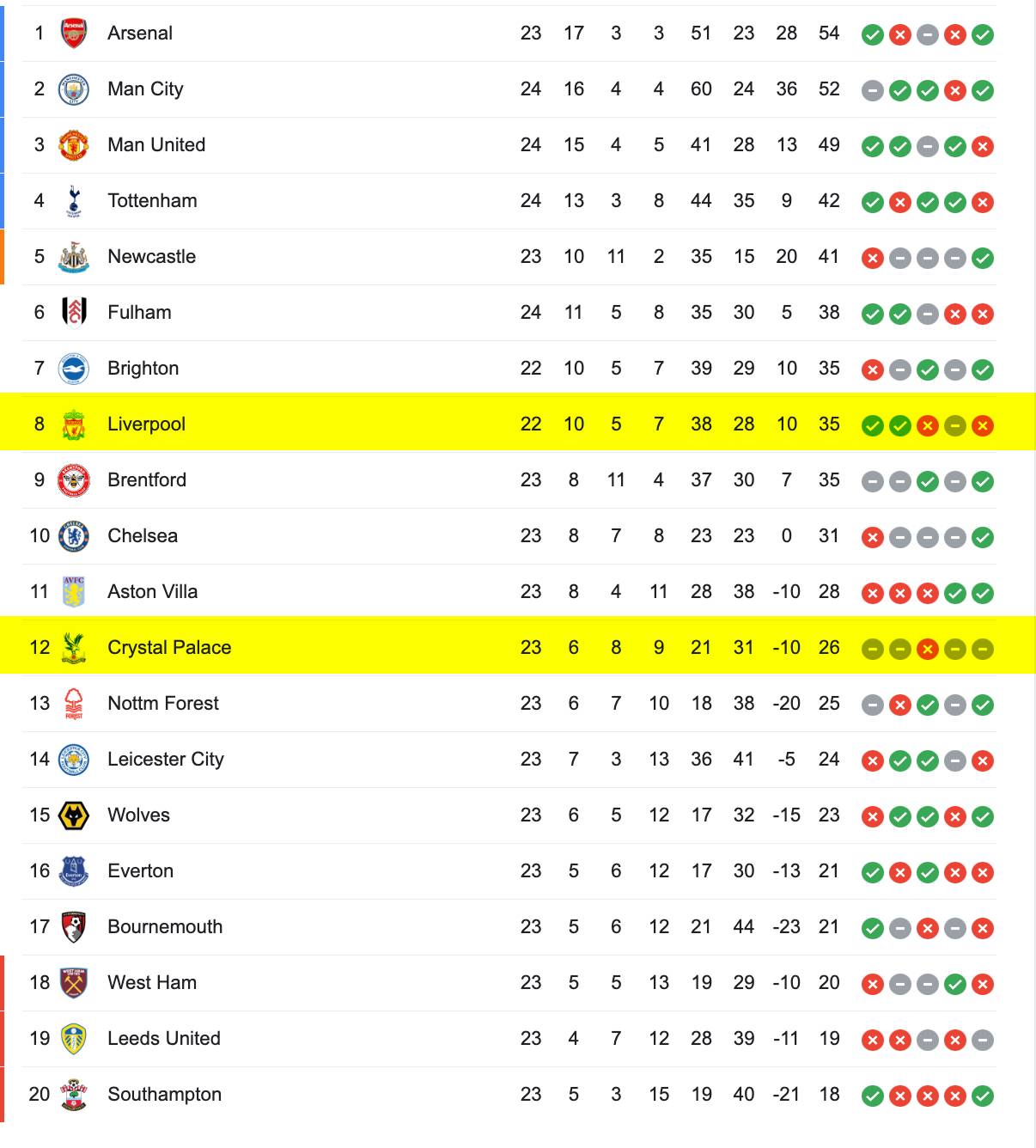
Task: Click the Wolves wolf-head crest
Action: tap(74, 815)
